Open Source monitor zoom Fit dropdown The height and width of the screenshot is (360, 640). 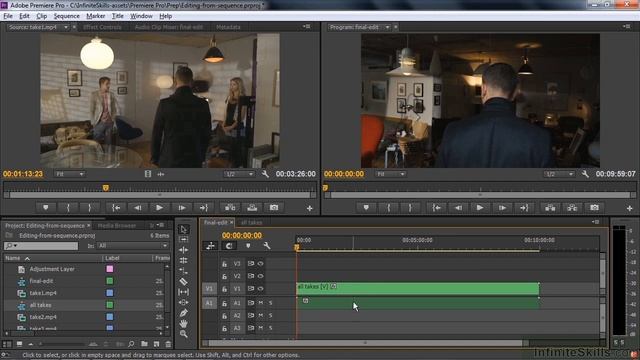pos(69,174)
